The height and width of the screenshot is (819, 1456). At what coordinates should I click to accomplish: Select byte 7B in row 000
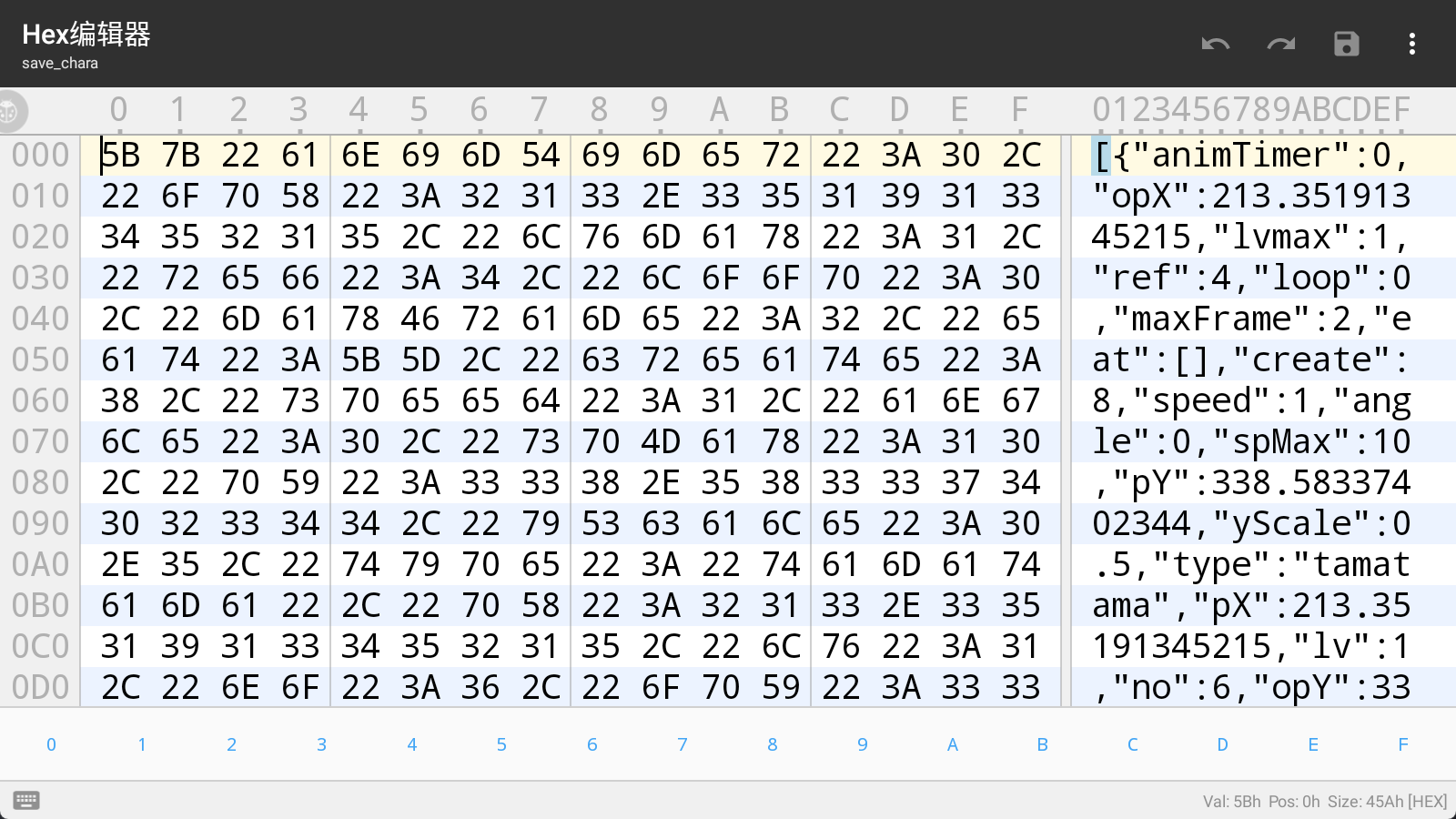tap(180, 156)
